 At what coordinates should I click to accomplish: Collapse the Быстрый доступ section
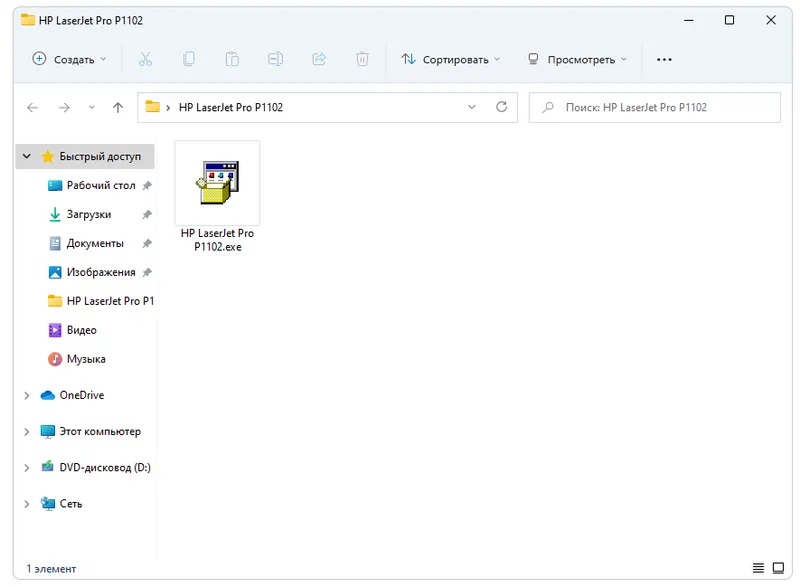[x=27, y=156]
